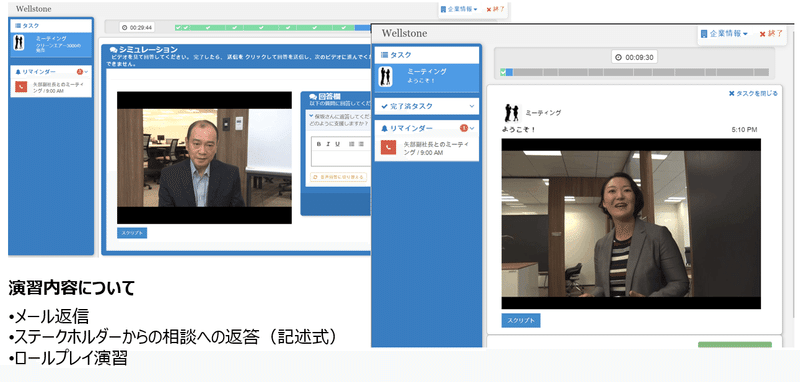Click the red reminder count badge in the front window
Image resolution: width=800 pixels, height=382 pixels.
click(463, 128)
